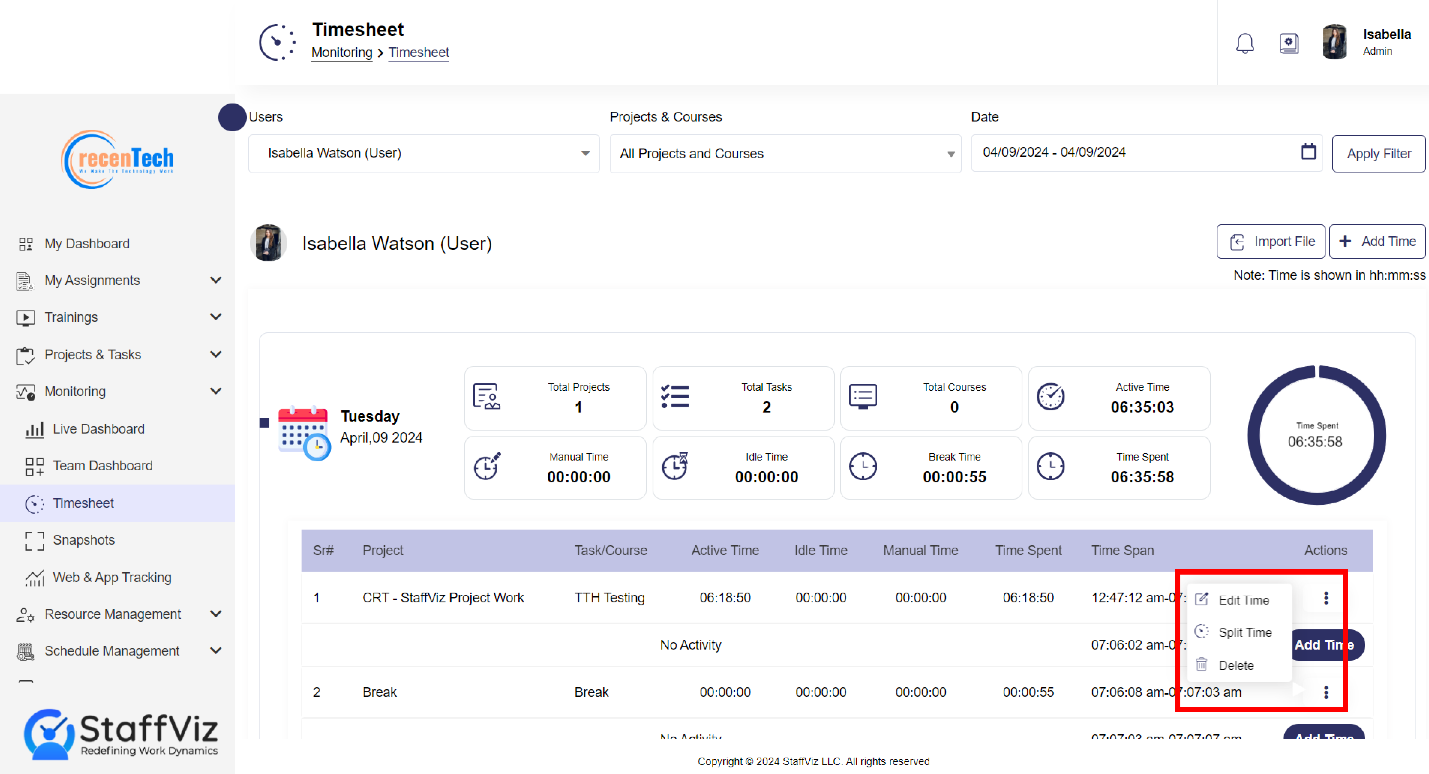Open the Projects & Courses dropdown
This screenshot has height=774, width=1429.
786,153
